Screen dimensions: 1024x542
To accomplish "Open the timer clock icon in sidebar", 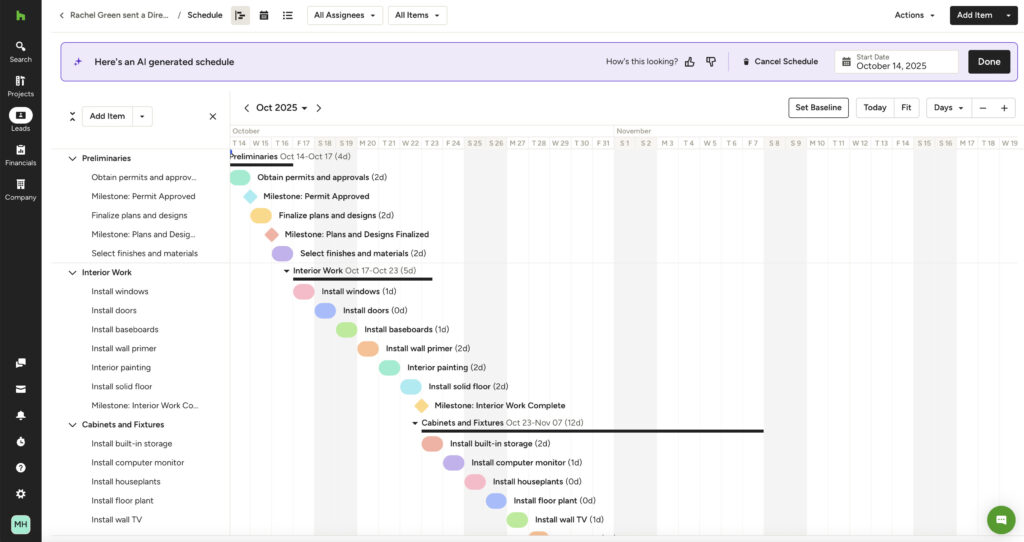I will click(x=20, y=441).
